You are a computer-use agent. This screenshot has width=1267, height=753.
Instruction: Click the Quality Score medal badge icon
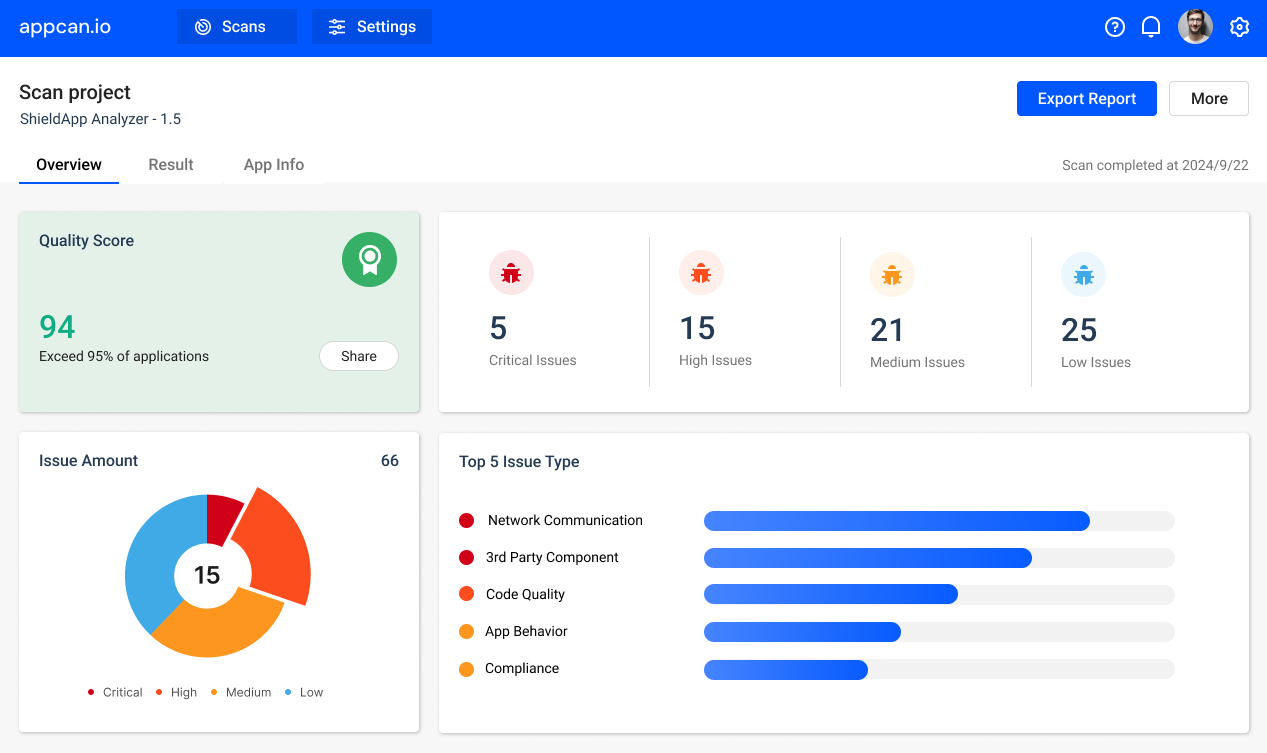[369, 259]
